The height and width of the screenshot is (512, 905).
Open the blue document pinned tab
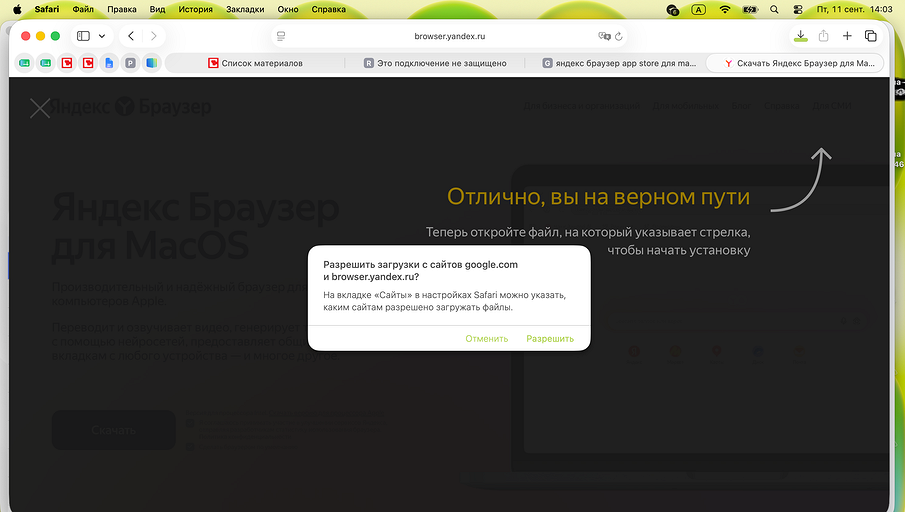click(x=109, y=63)
